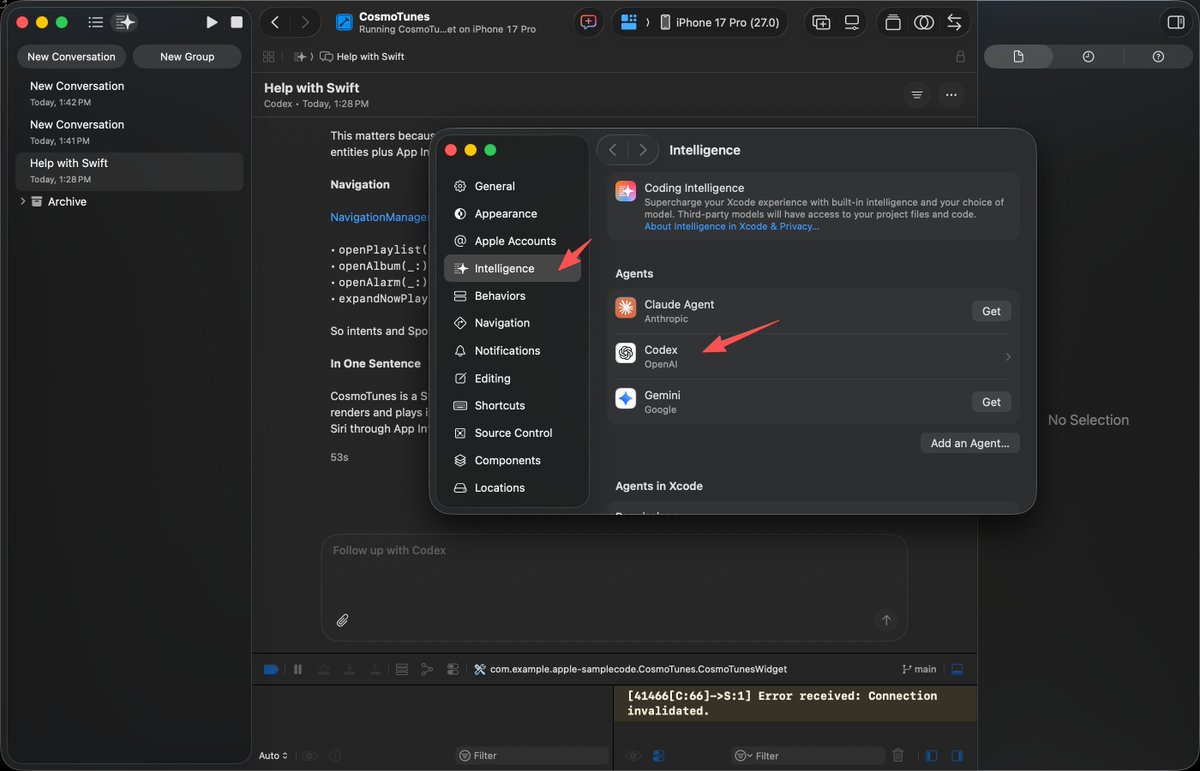Click the overlapping circles toolbar icon
The image size is (1200, 771).
(x=924, y=22)
